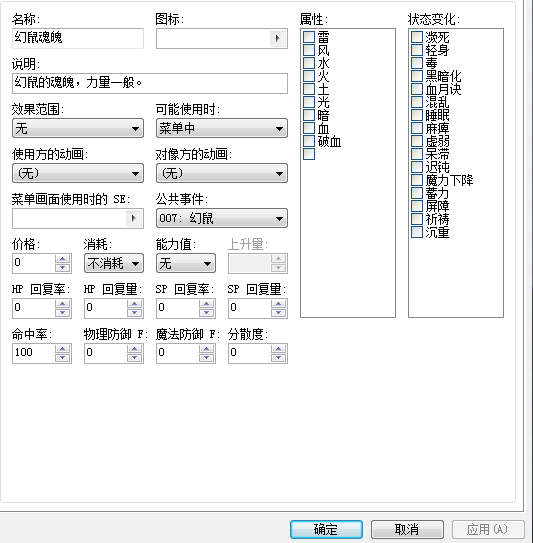Open the 图标 icon picker arrow
The image size is (533, 543).
pos(278,38)
